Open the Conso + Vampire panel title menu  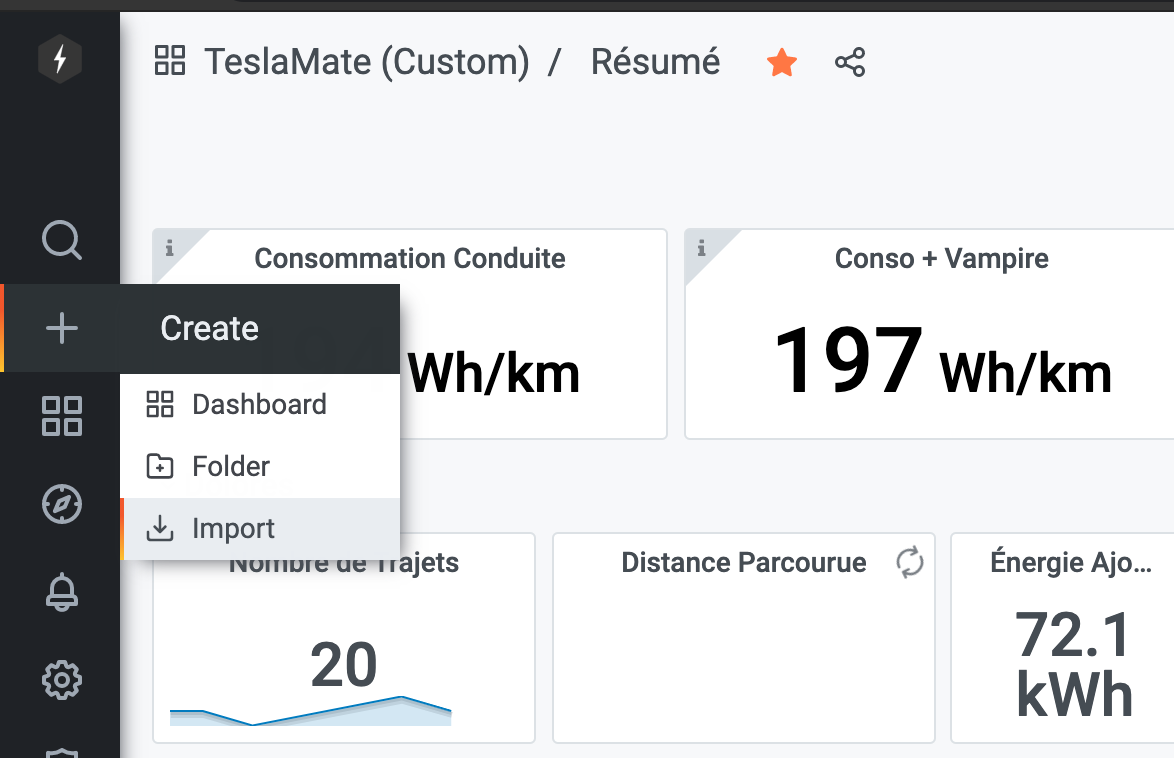pos(941,258)
